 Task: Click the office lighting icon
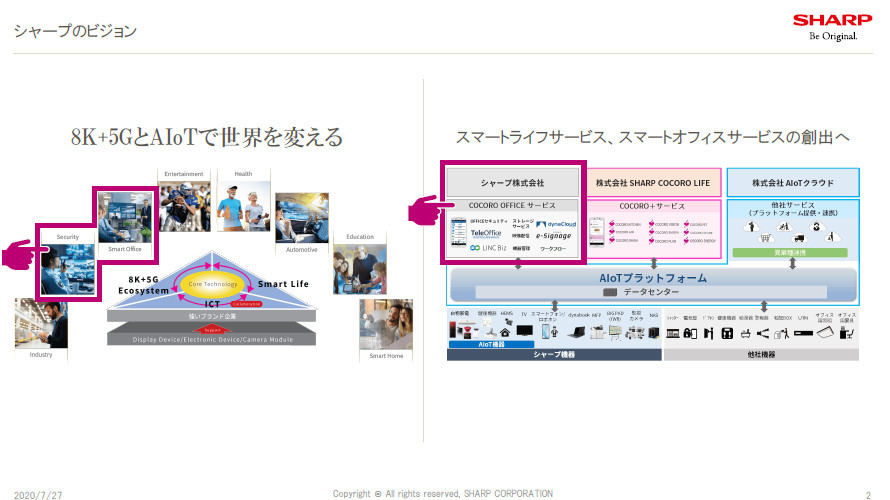point(825,333)
